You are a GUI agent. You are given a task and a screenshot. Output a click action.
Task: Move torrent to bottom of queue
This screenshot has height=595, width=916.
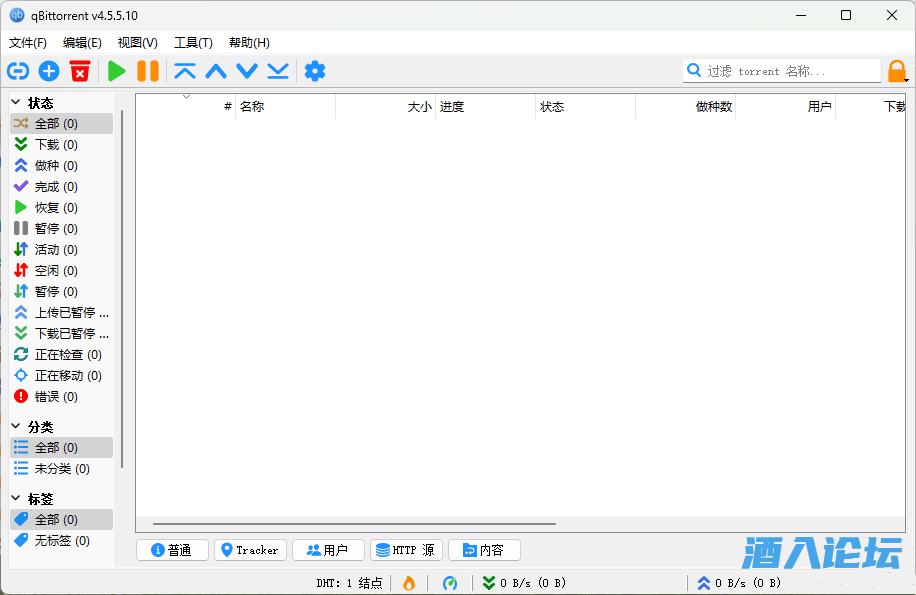coord(278,71)
